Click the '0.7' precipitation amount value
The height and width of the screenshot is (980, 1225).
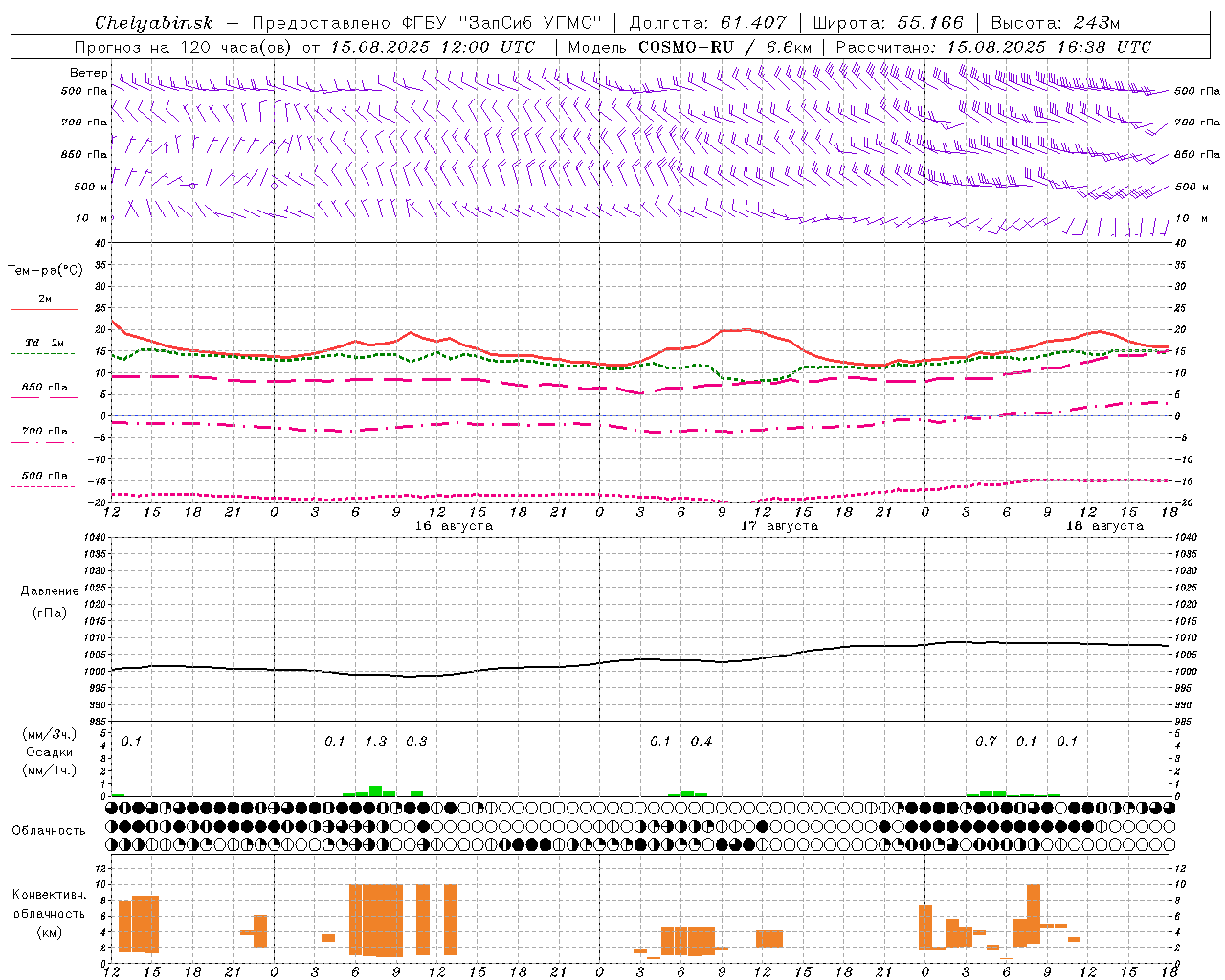986,742
